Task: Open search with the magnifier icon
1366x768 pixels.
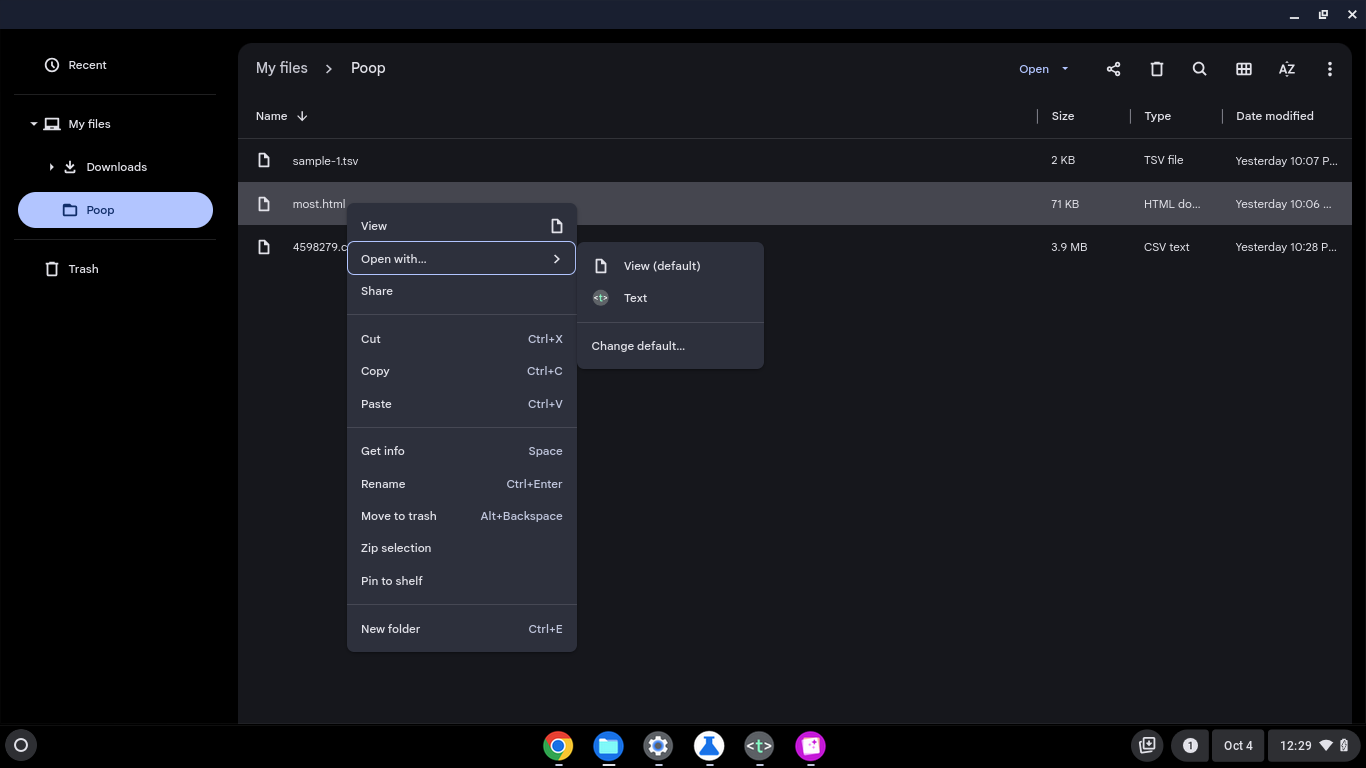Action: click(x=1200, y=69)
